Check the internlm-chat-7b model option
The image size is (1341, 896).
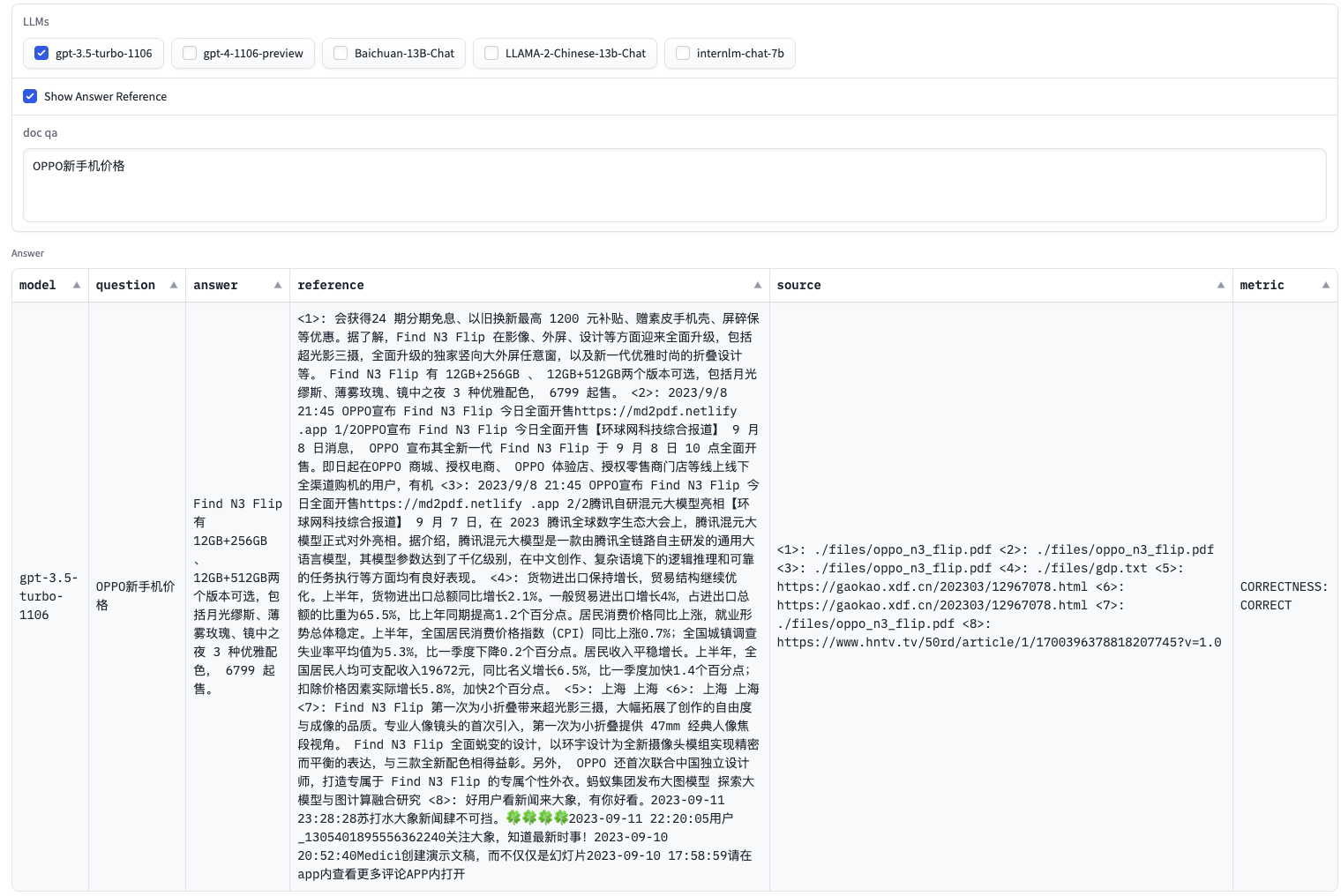(x=683, y=53)
